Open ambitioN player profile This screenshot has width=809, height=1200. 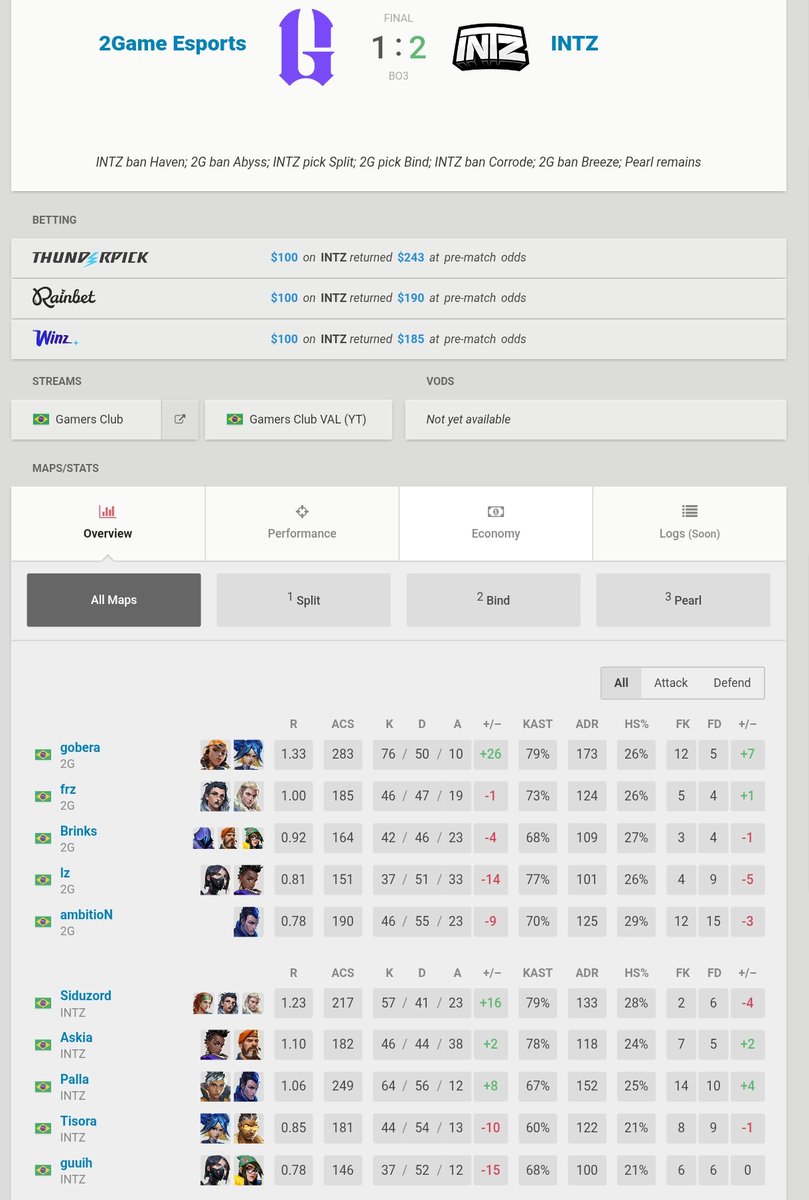pos(86,915)
